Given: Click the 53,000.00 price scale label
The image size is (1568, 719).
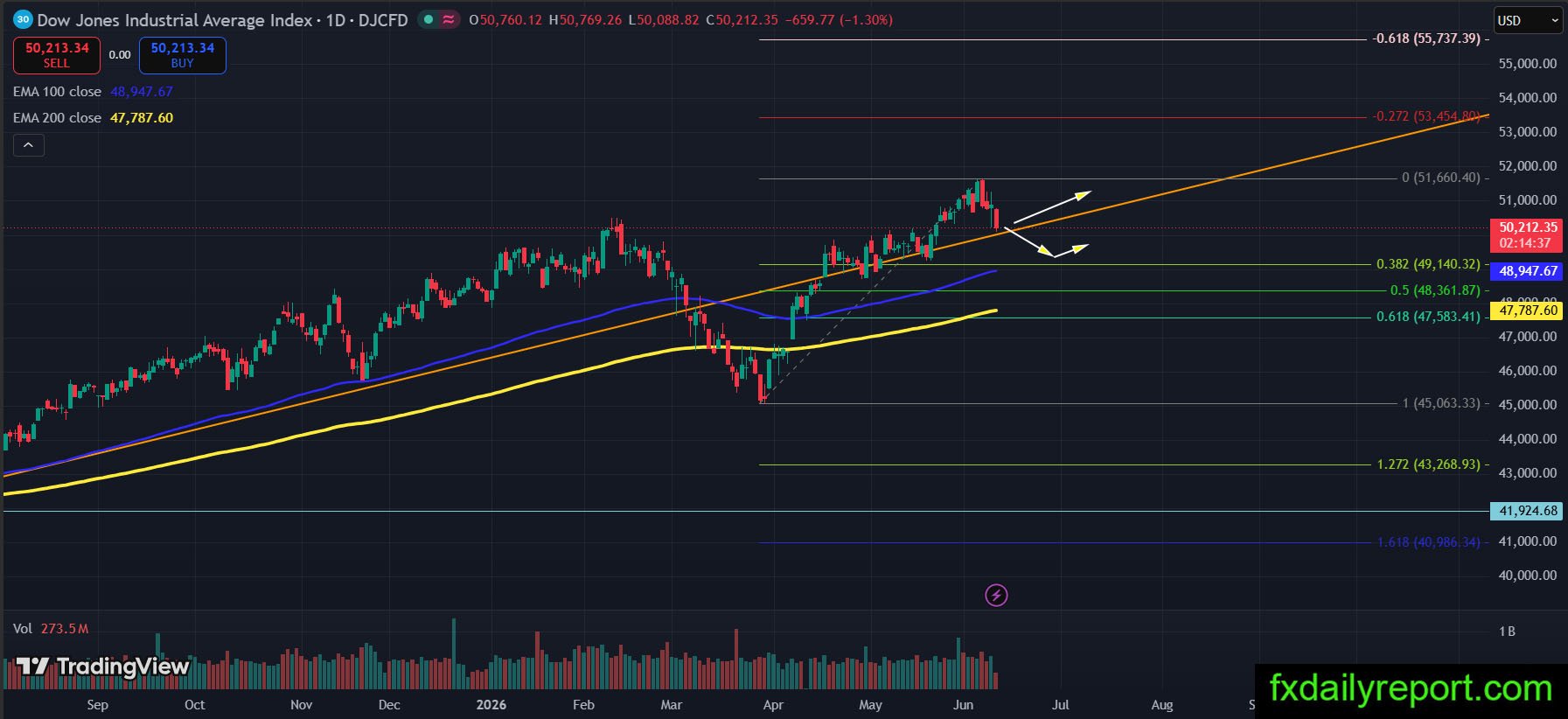Looking at the screenshot, I should pyautogui.click(x=1528, y=132).
